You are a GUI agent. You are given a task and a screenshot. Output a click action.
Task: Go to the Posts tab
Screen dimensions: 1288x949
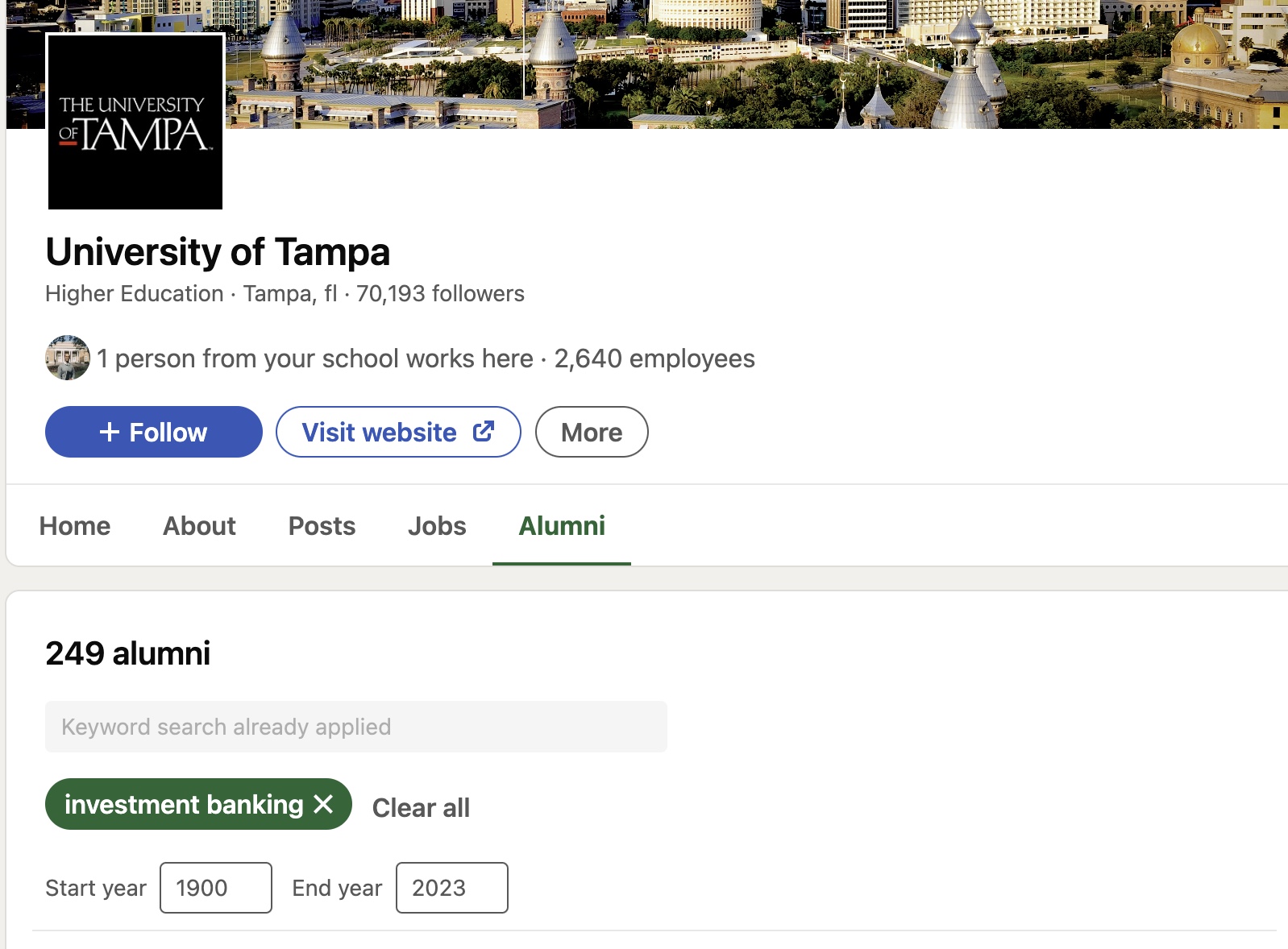tap(322, 526)
